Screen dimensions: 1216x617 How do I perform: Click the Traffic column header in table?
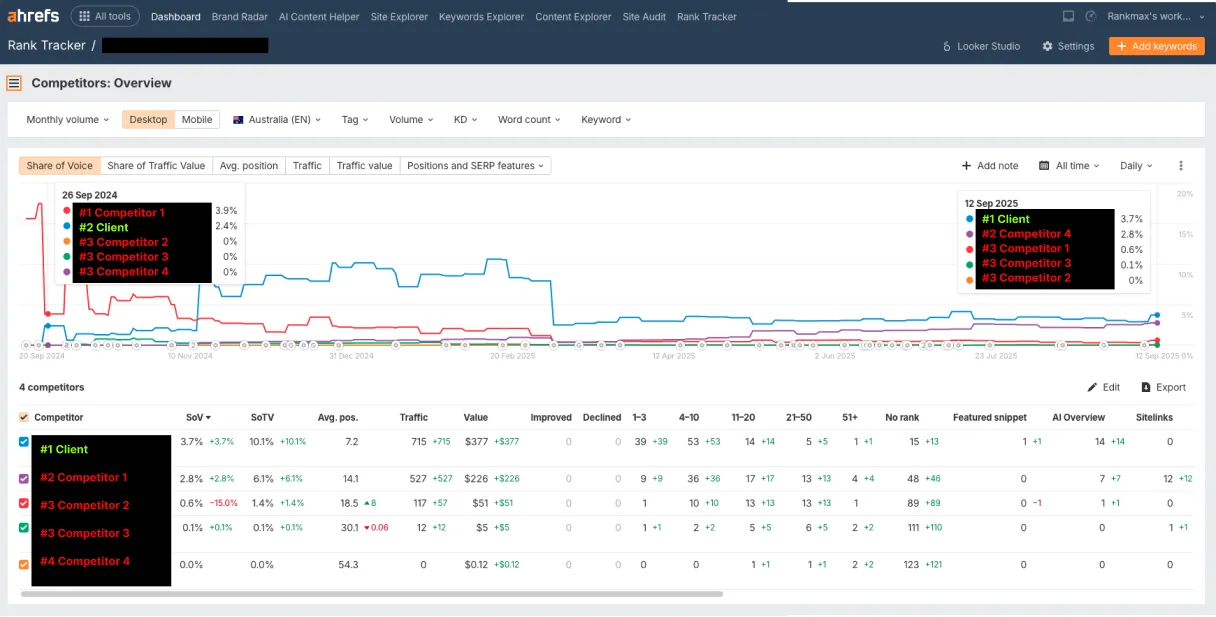(x=413, y=417)
